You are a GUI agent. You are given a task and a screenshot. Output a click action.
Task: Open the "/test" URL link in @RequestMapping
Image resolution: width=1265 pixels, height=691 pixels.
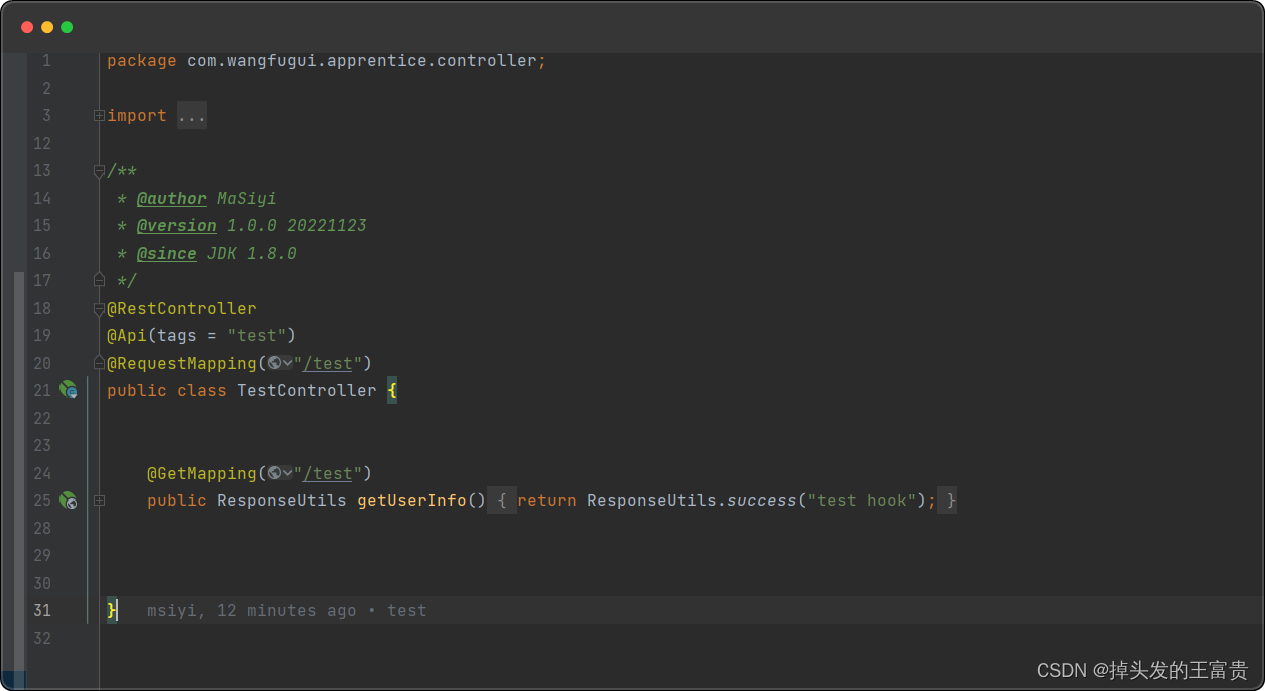click(328, 363)
